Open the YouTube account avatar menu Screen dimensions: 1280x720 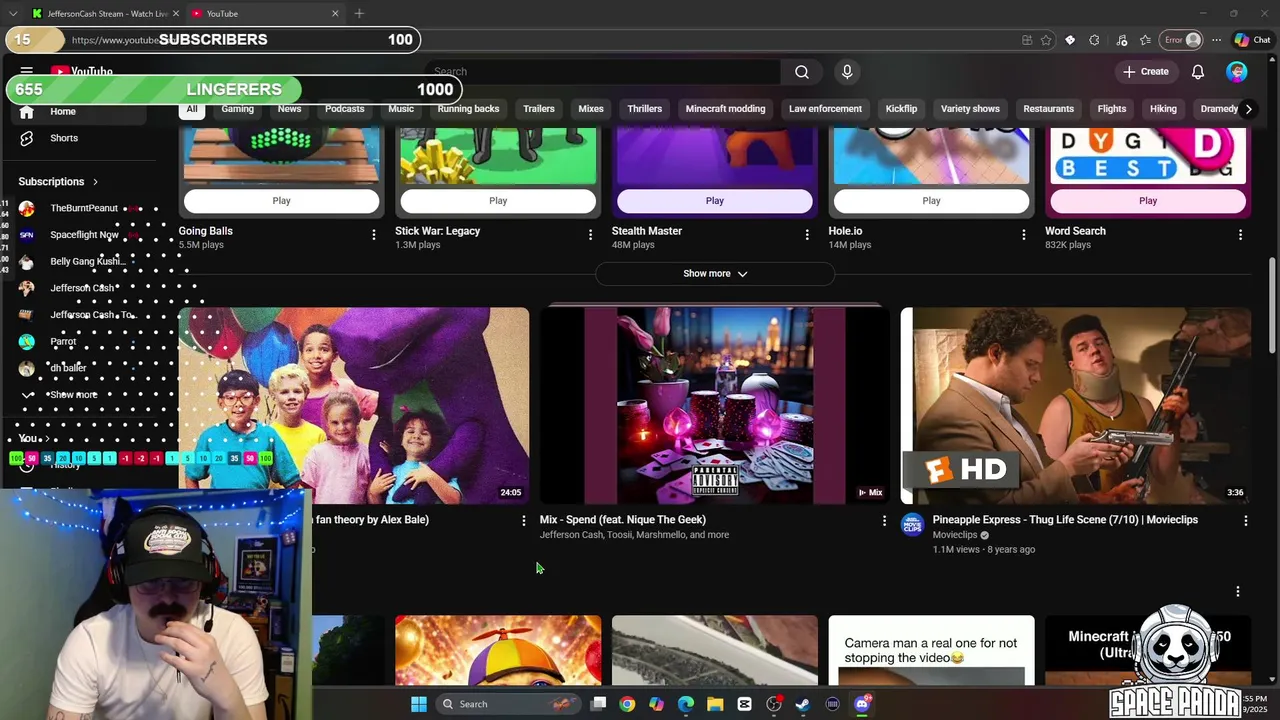1237,72
